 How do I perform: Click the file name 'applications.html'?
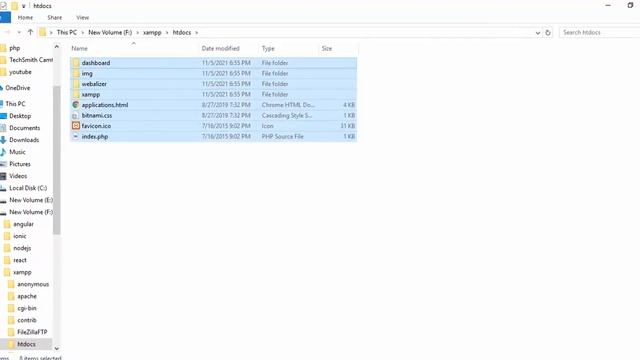click(105, 105)
